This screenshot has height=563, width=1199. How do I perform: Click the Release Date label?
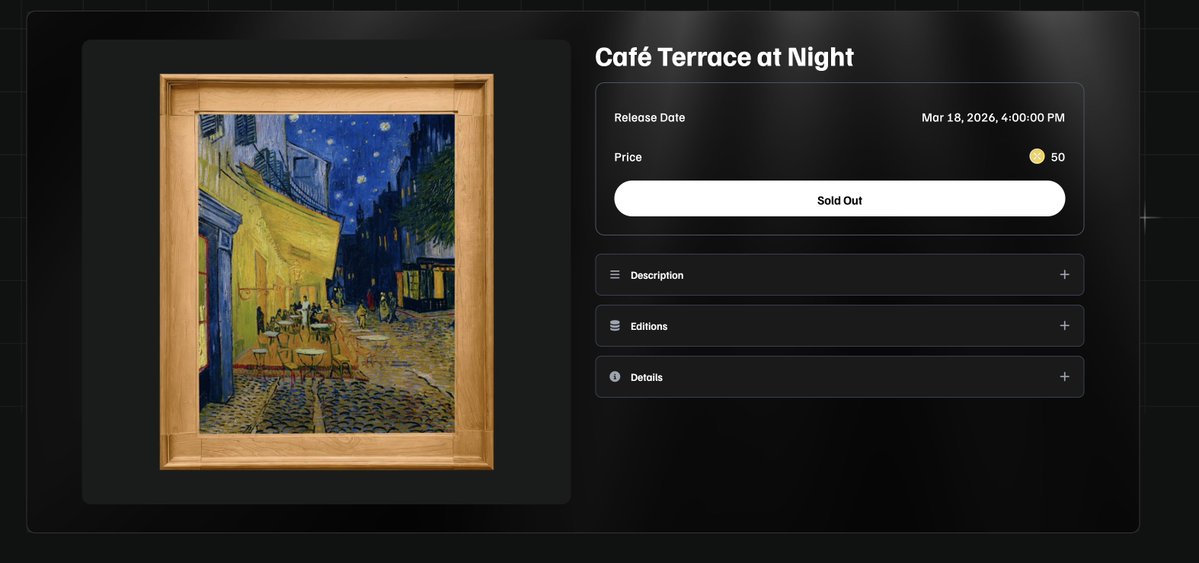point(649,118)
